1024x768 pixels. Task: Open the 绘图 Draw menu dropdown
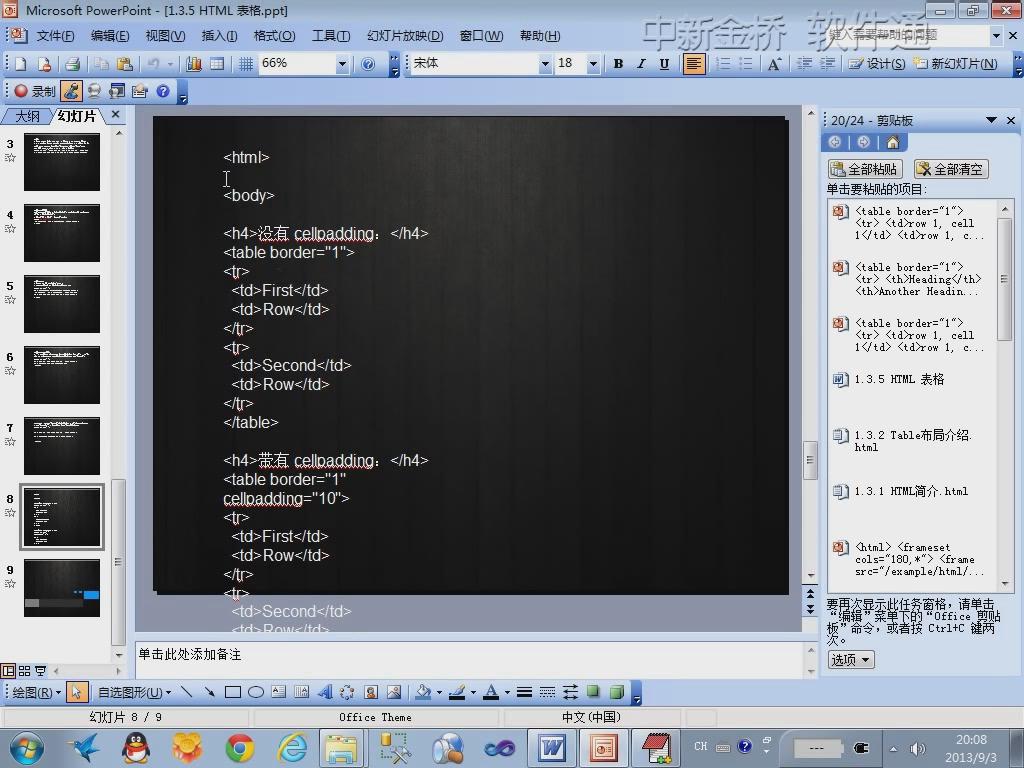pyautogui.click(x=37, y=692)
